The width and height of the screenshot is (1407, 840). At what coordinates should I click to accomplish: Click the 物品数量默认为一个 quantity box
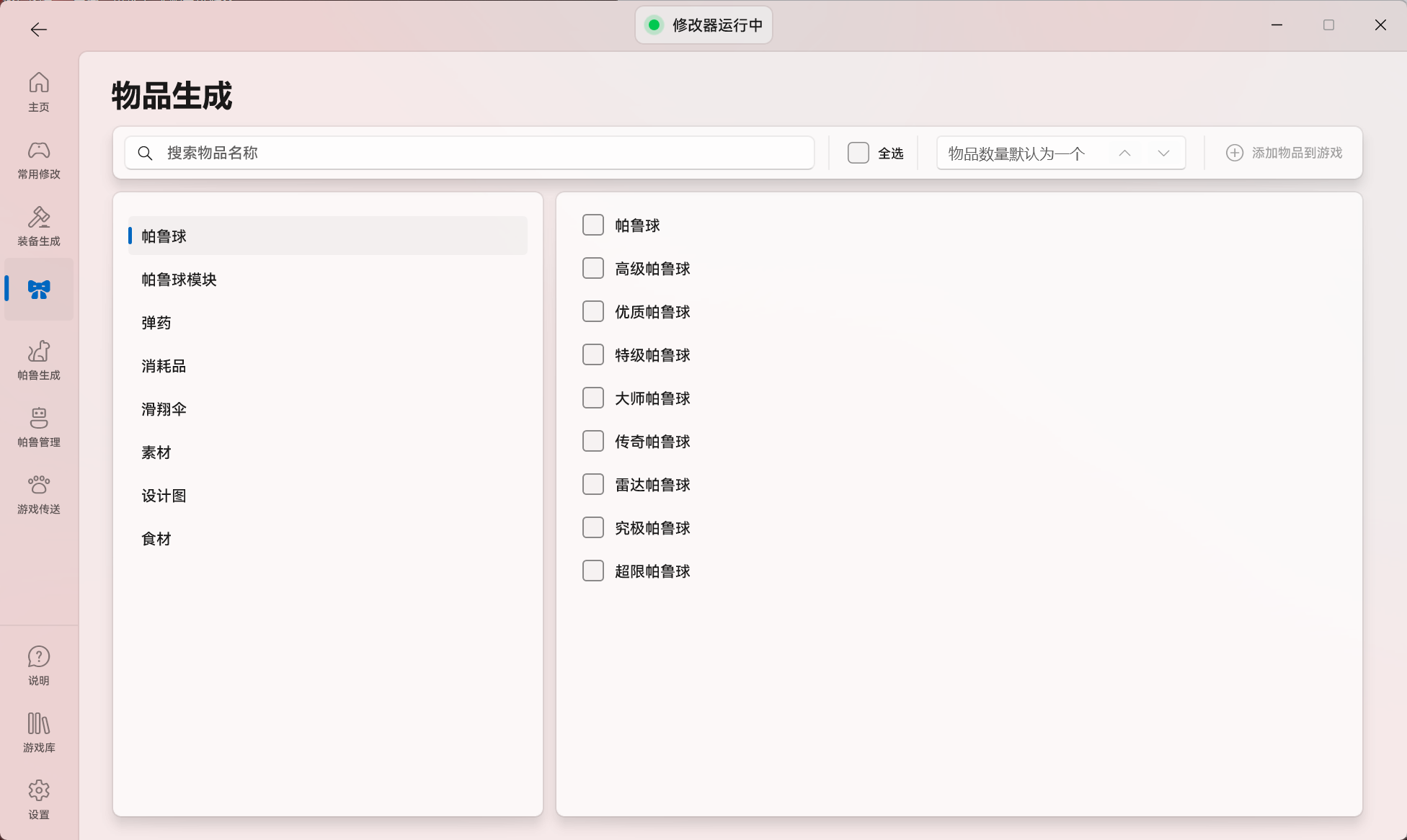[1061, 153]
